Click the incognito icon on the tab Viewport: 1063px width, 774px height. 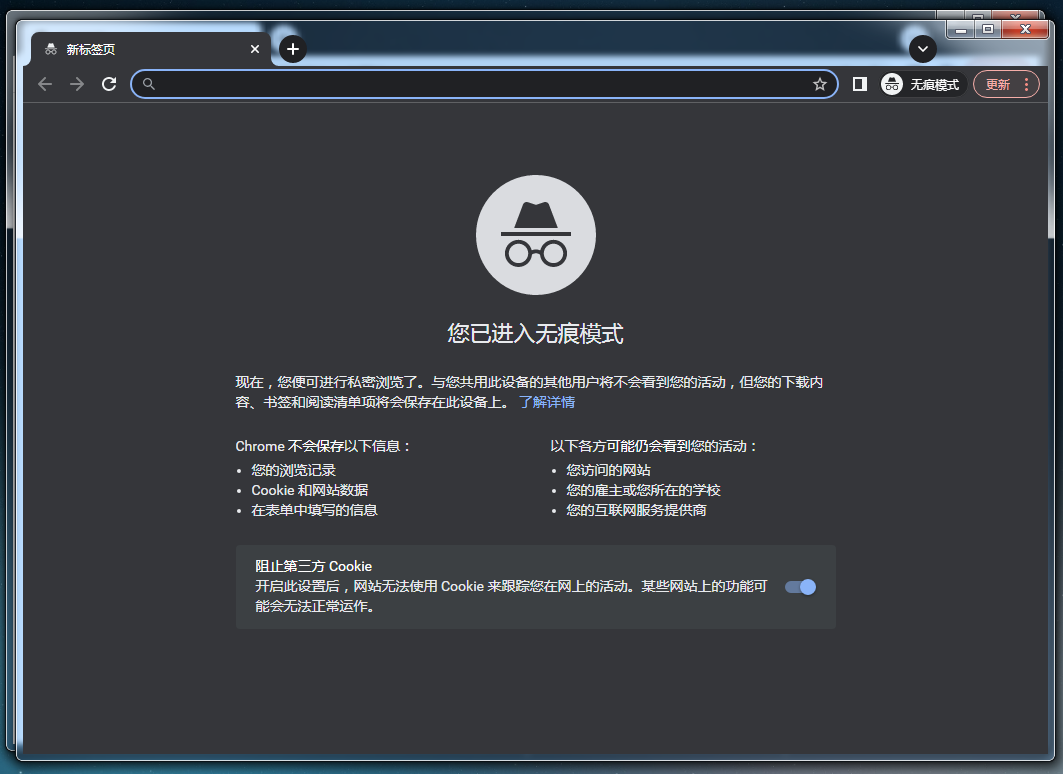tap(51, 49)
